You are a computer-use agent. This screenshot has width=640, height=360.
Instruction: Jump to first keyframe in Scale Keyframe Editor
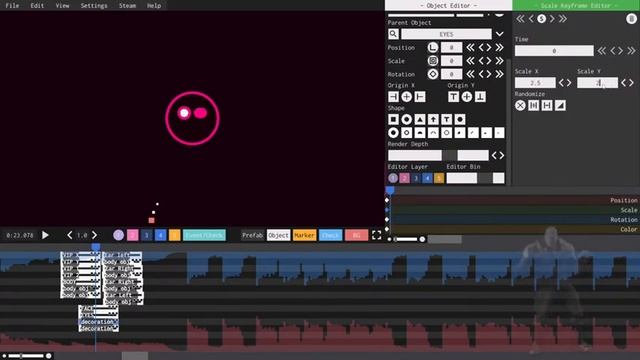[520, 19]
